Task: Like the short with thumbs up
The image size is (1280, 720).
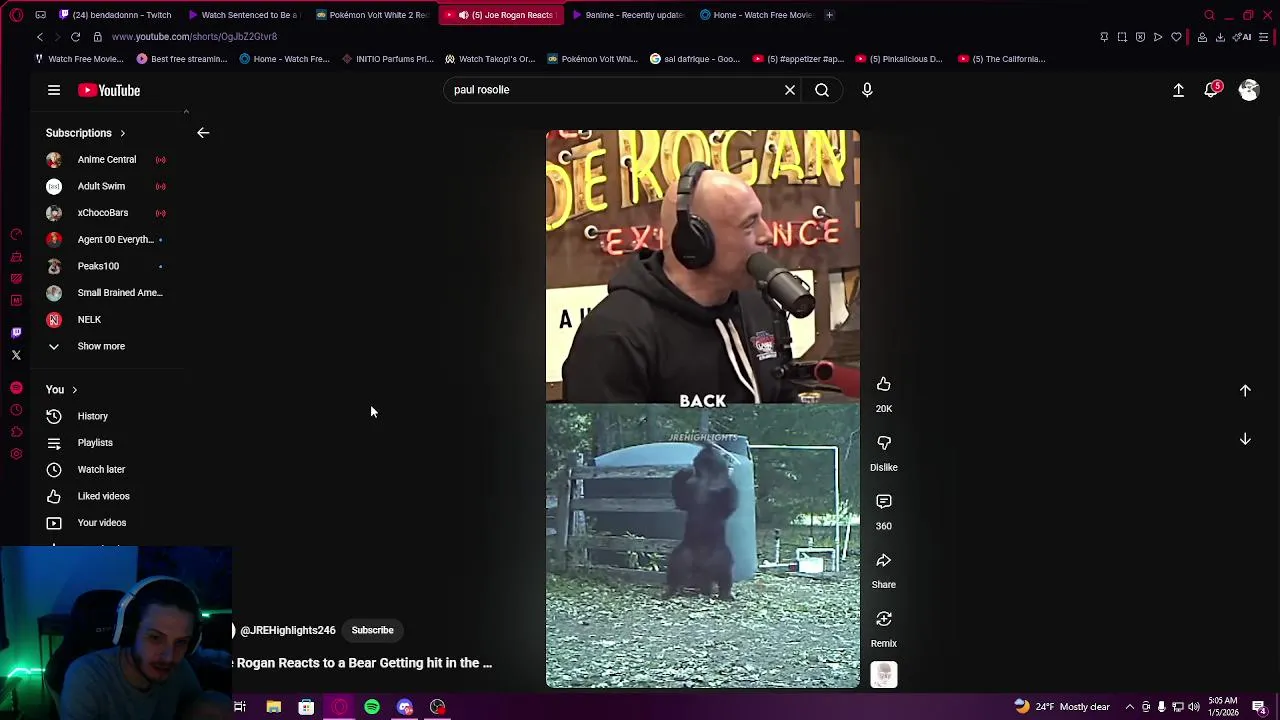Action: point(884,384)
